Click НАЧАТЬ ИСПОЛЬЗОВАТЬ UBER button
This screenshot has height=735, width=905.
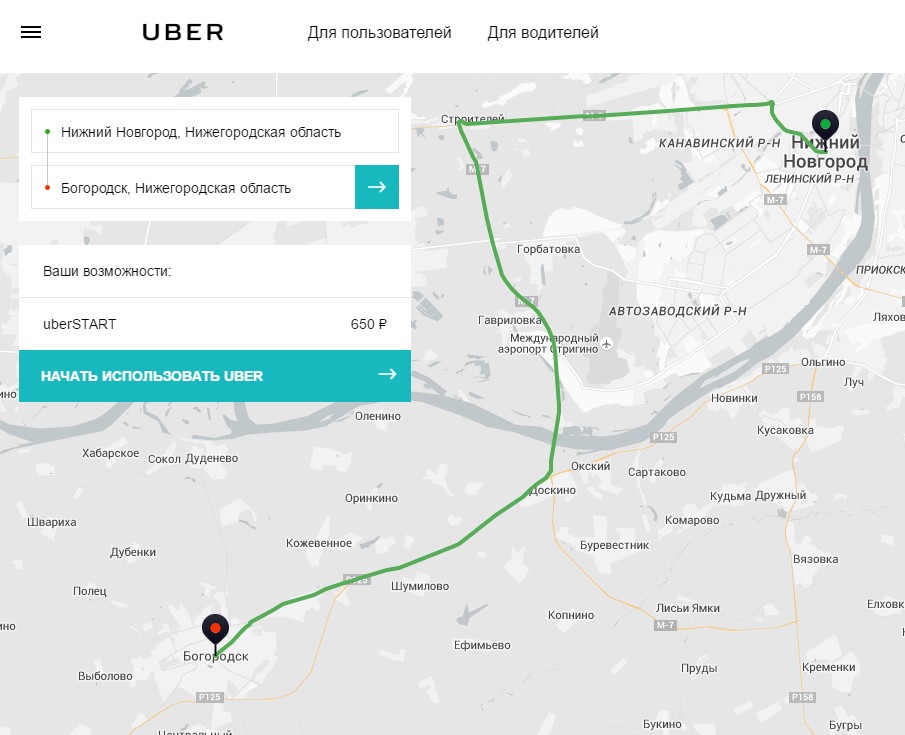[215, 376]
